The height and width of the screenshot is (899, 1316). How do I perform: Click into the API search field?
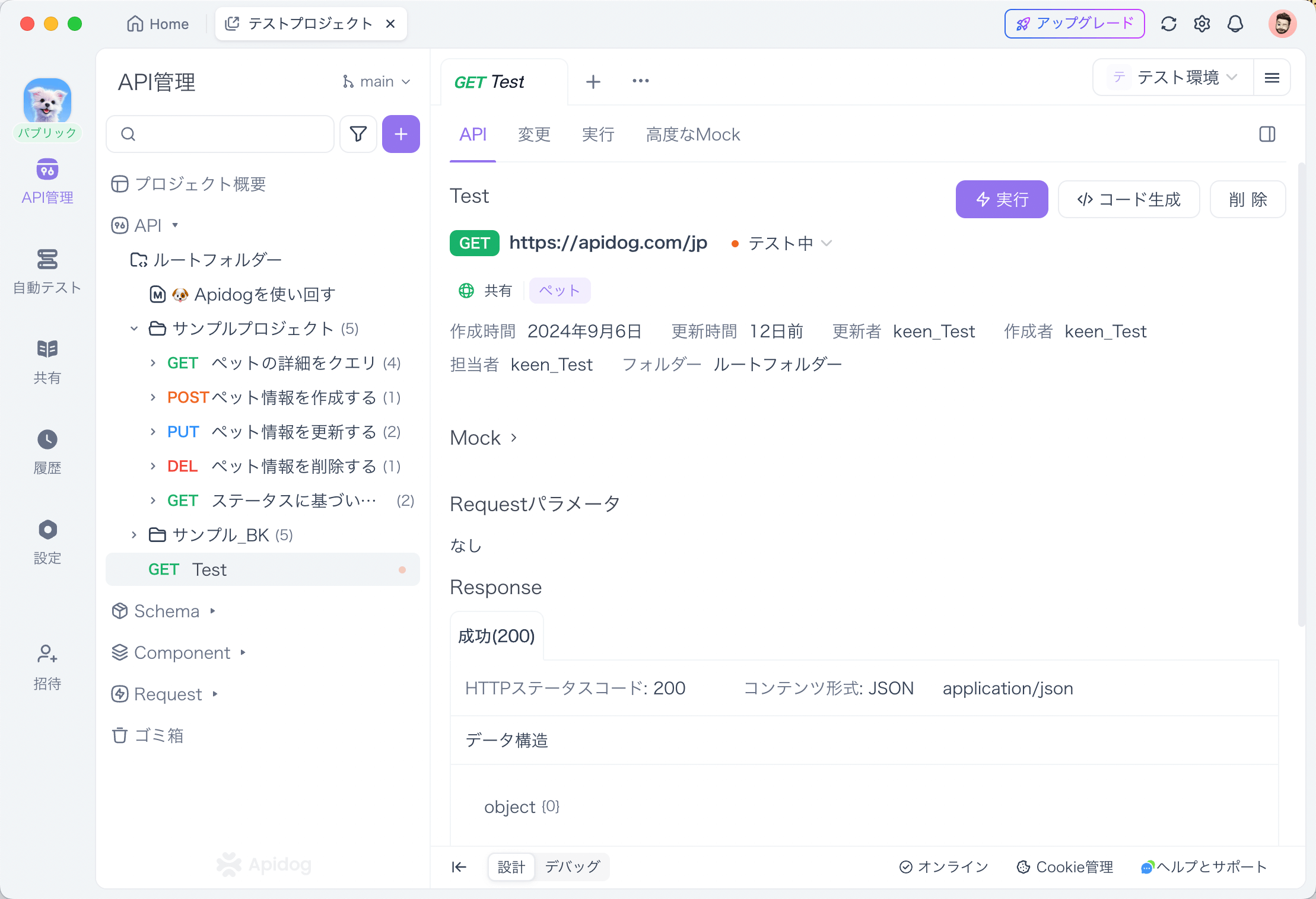(x=220, y=134)
